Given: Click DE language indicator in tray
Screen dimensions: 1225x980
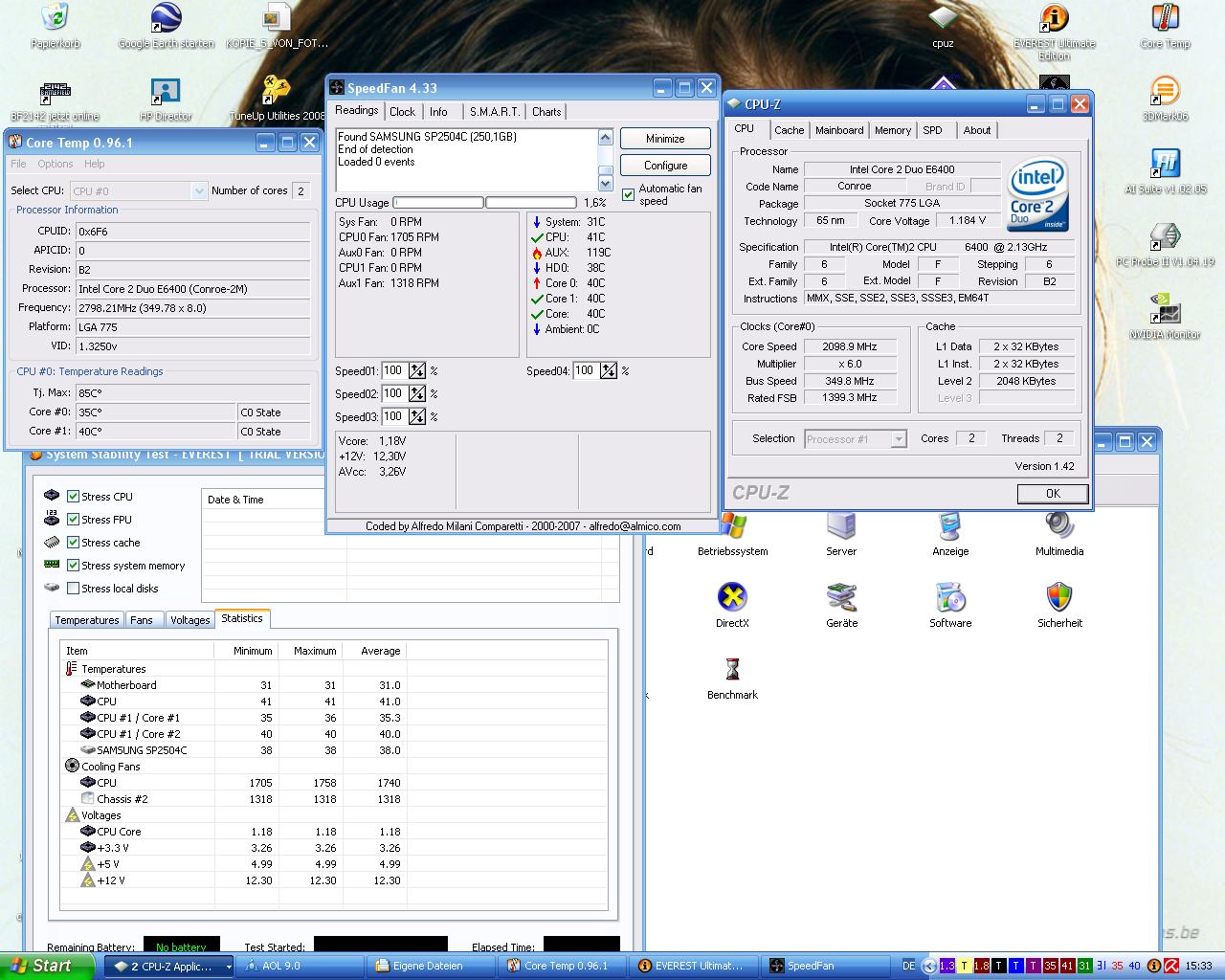Looking at the screenshot, I should tap(909, 967).
